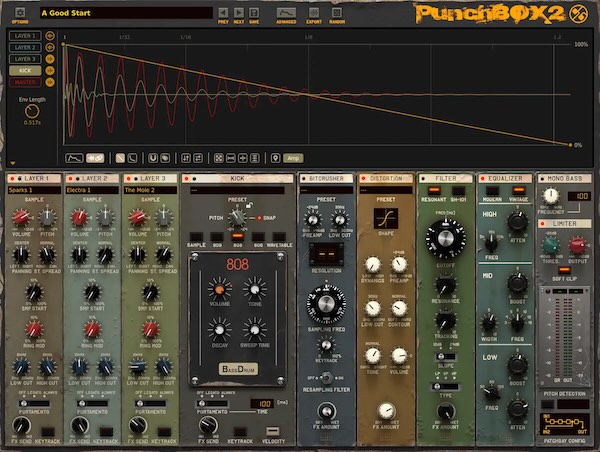600x452 pixels.
Task: Toggle the Resonant filter mode button
Action: [434, 190]
